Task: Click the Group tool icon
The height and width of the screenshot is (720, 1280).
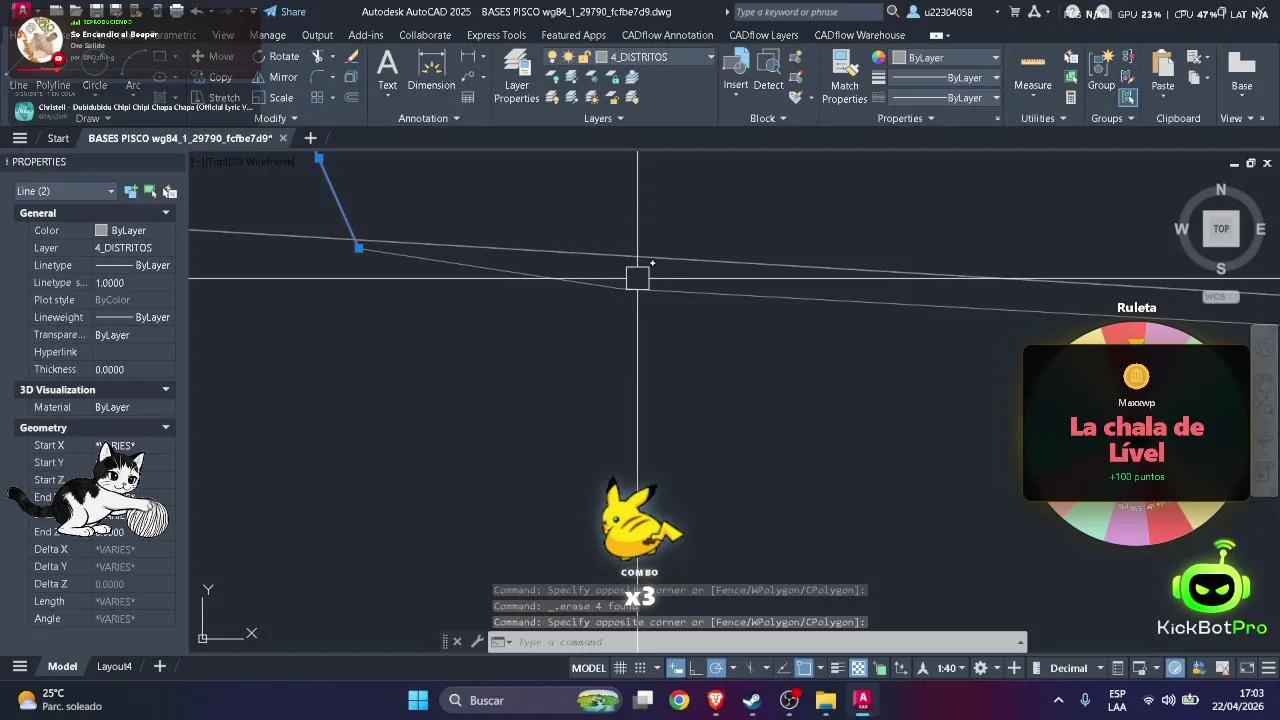Action: pos(1101,70)
